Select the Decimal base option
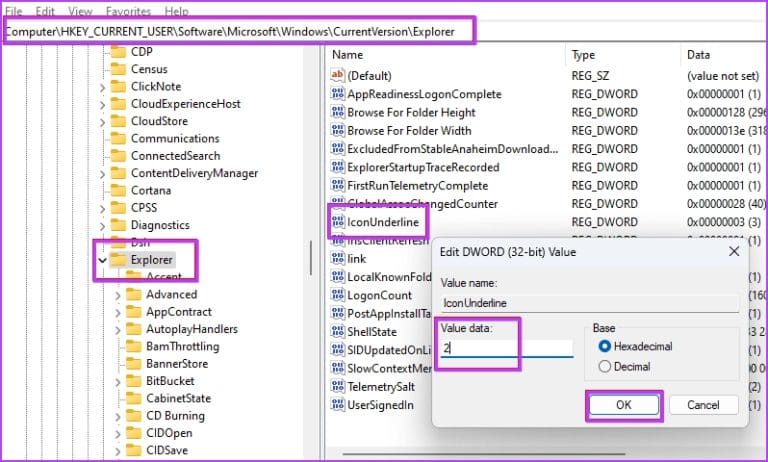This screenshot has width=768, height=462. tap(624, 366)
